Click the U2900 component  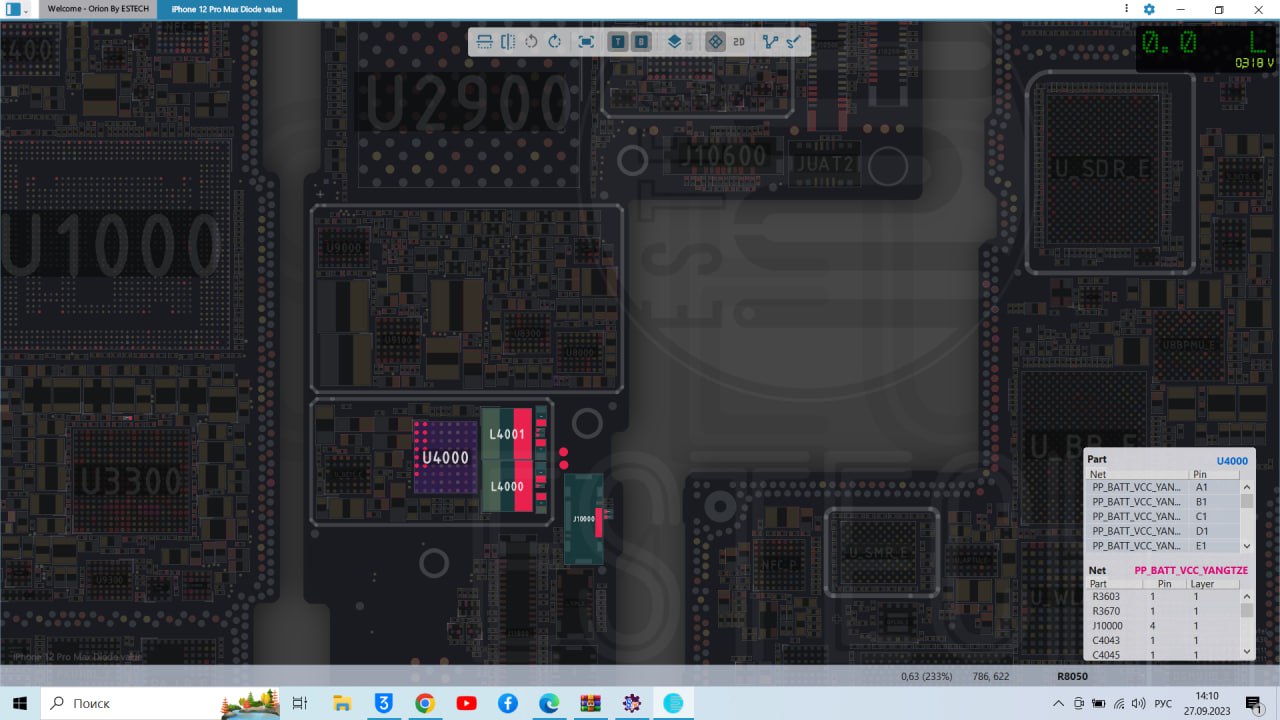467,103
